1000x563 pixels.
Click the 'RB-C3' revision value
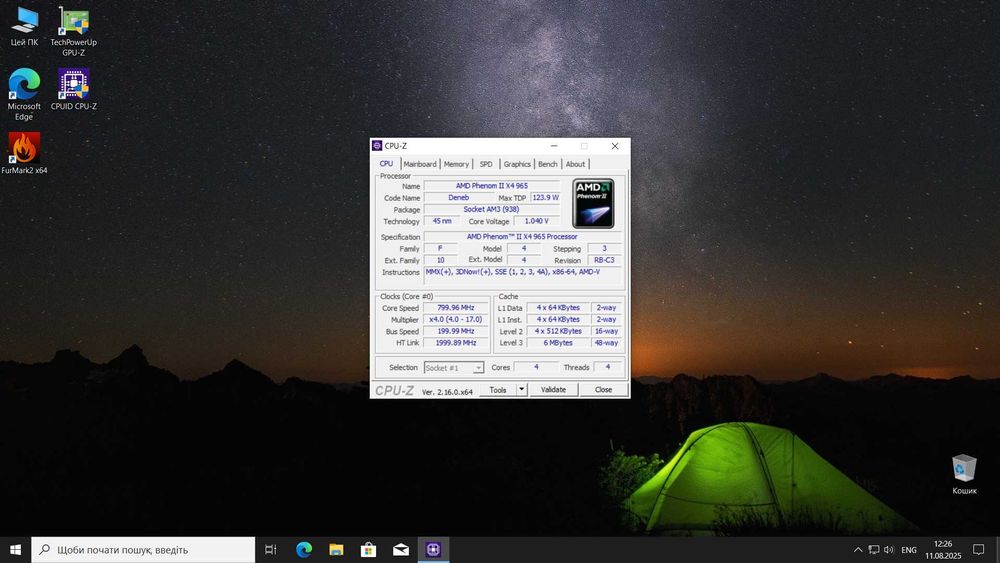pos(604,260)
